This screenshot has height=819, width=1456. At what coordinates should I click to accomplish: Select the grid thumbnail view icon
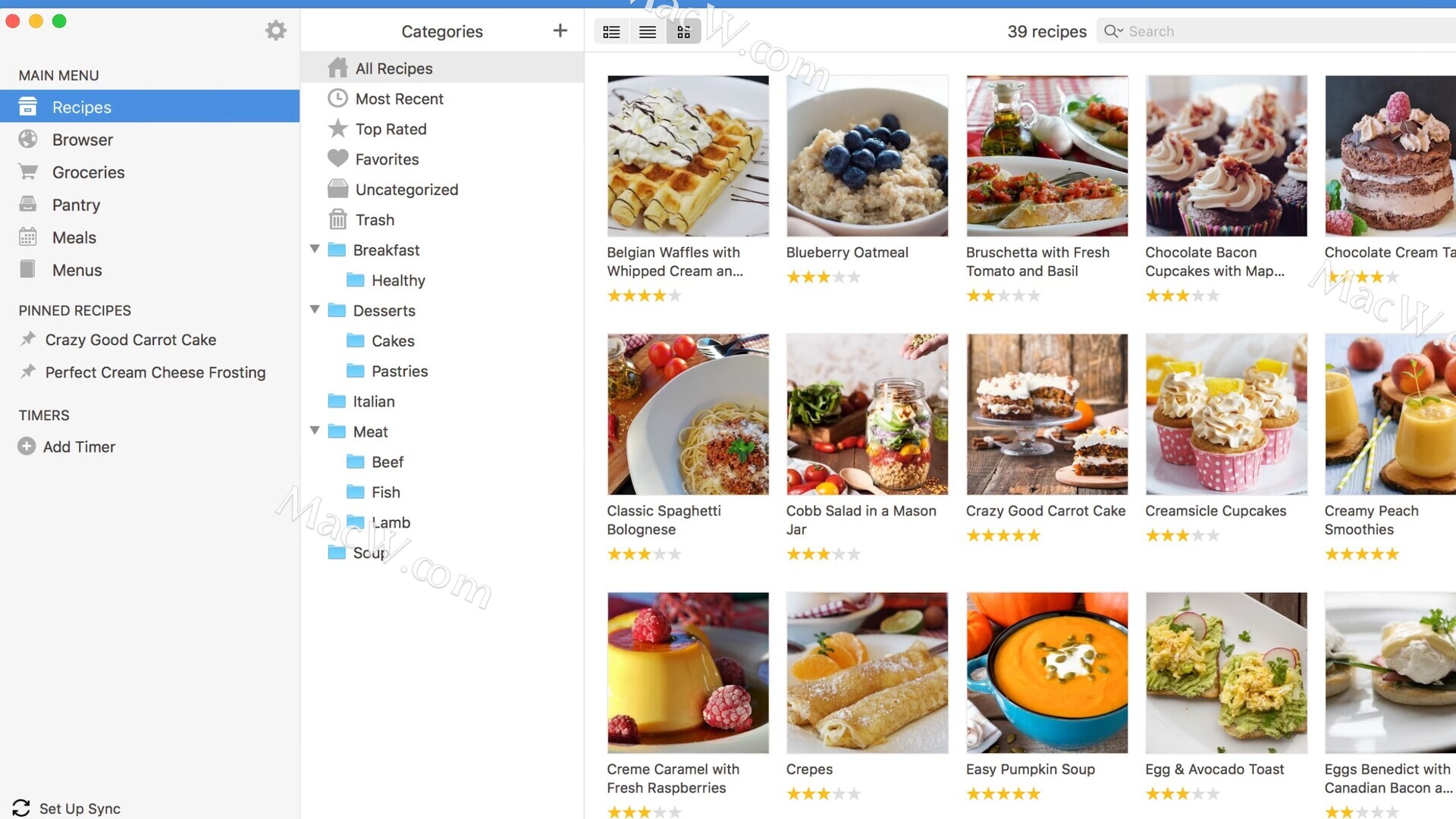pyautogui.click(x=684, y=31)
